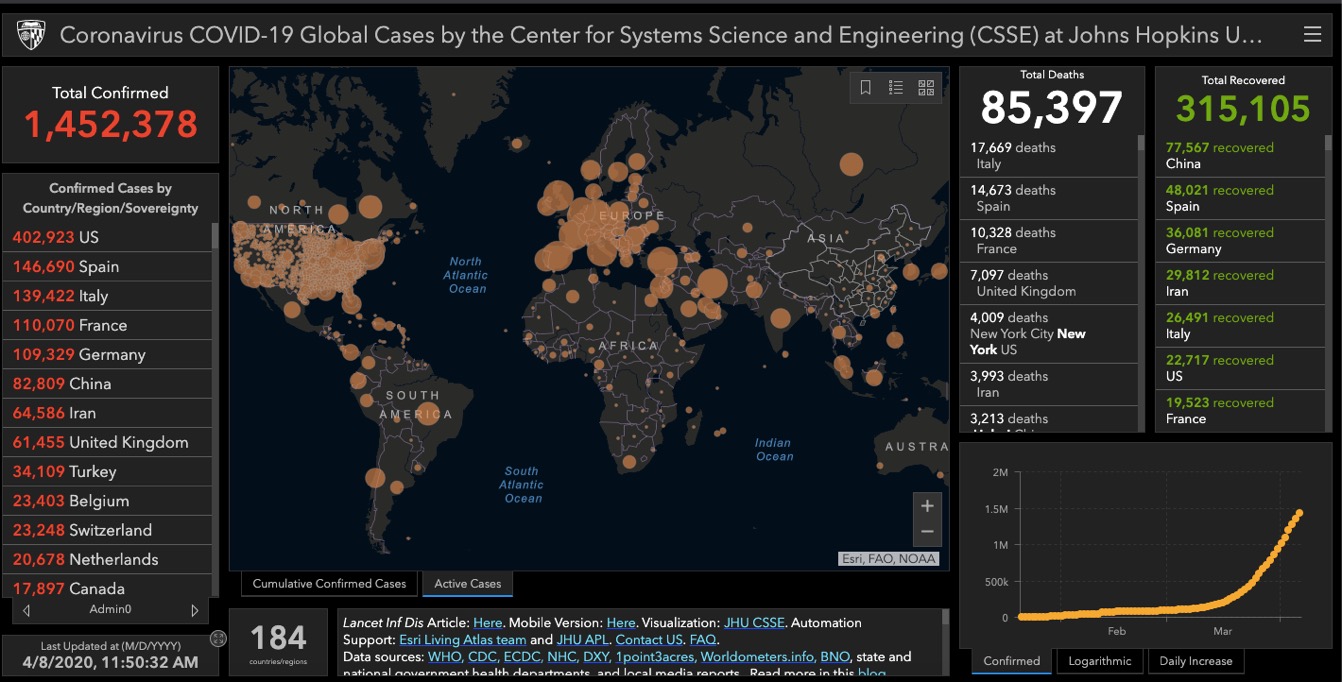Select the 139,422 Italy row

(108, 296)
